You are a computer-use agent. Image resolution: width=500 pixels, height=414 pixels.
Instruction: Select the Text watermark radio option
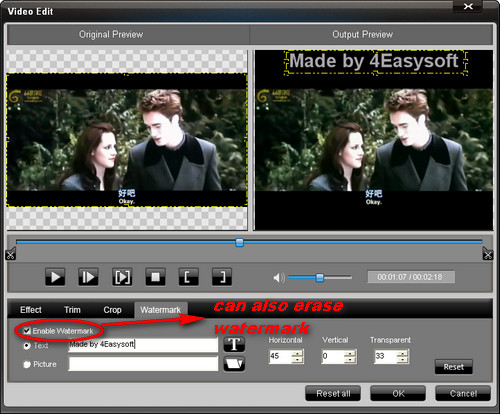click(27, 346)
